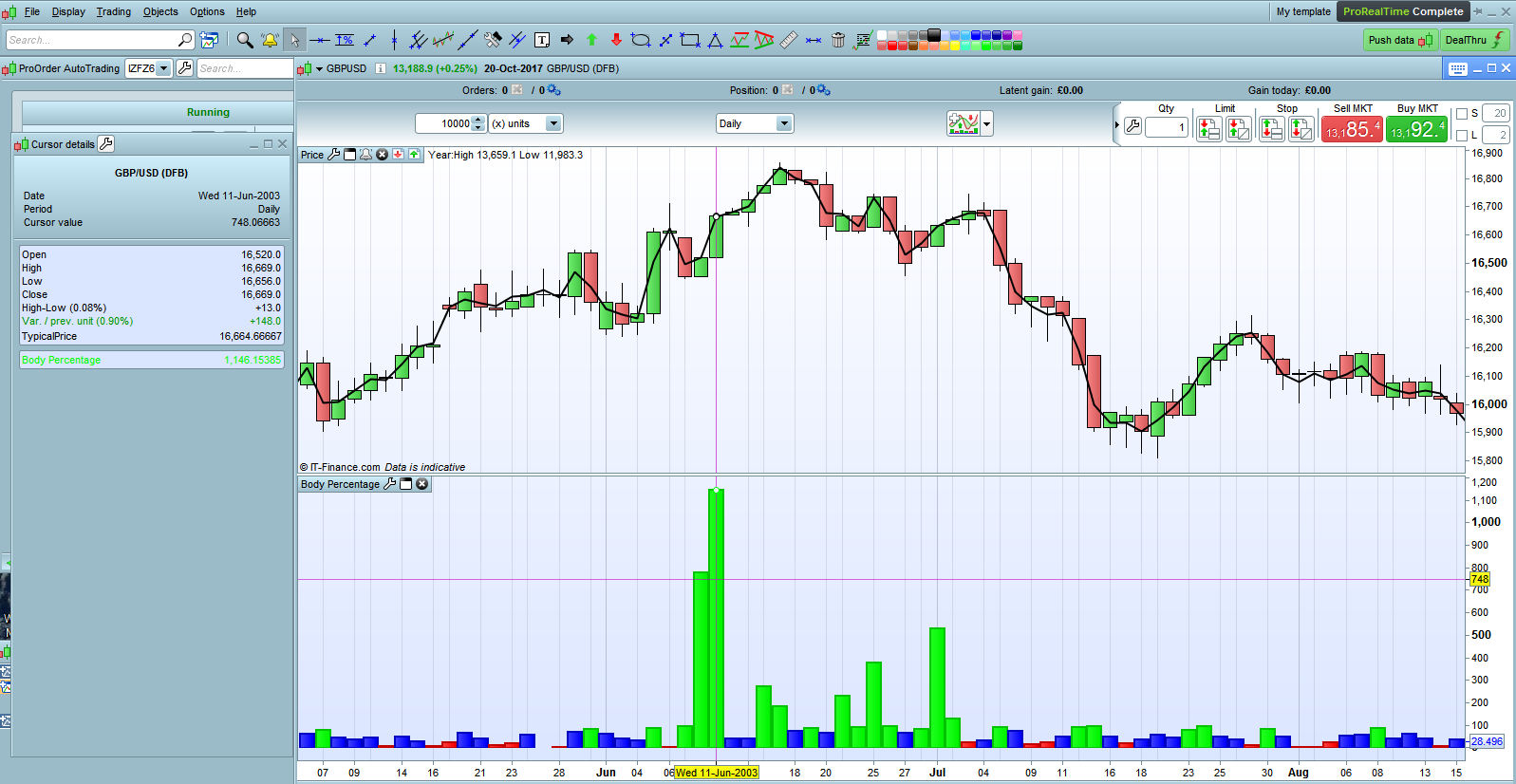The image size is (1516, 784).
Task: Open the Options menu
Action: (x=207, y=11)
